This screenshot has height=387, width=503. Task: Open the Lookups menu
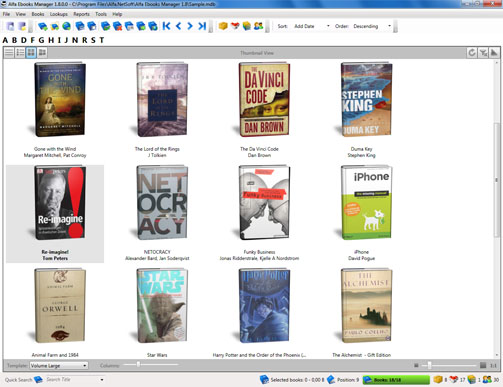pos(59,14)
